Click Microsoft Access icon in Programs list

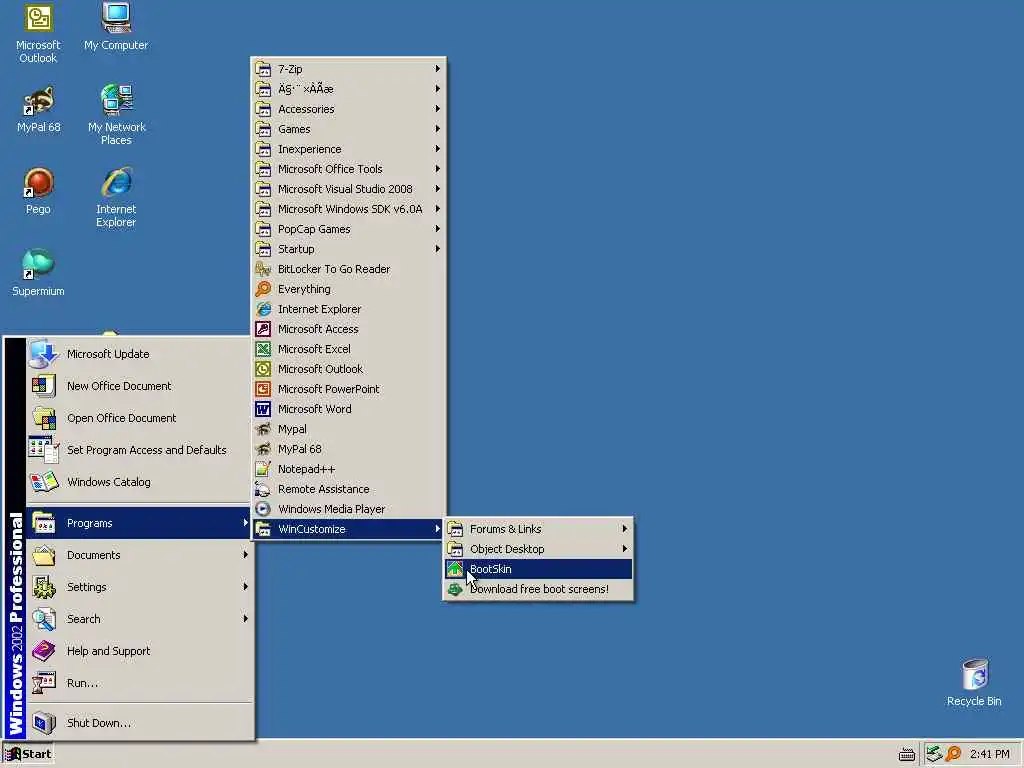coord(263,329)
